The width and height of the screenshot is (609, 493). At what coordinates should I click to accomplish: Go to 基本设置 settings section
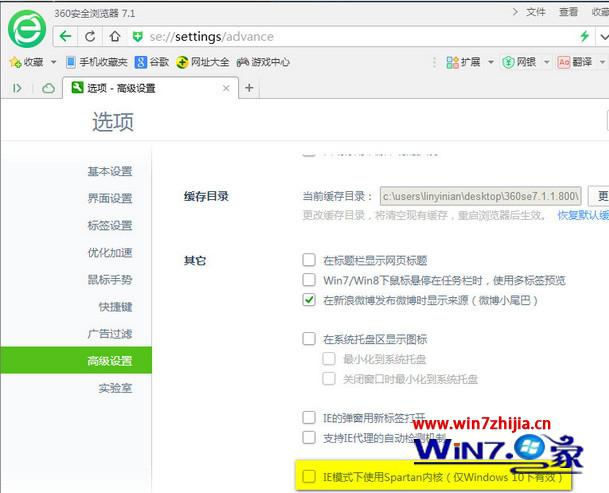tap(110, 171)
